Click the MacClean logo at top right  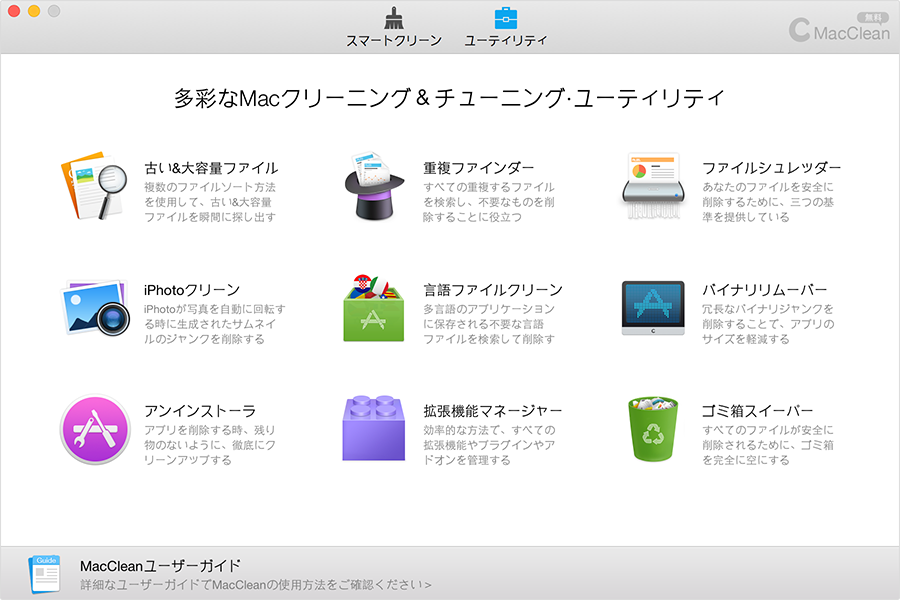pyautogui.click(x=839, y=30)
